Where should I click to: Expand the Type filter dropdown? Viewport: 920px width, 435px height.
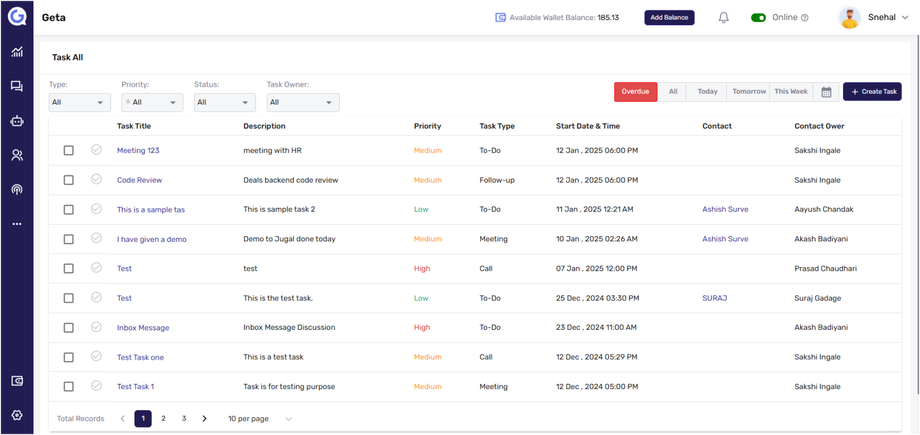point(80,102)
